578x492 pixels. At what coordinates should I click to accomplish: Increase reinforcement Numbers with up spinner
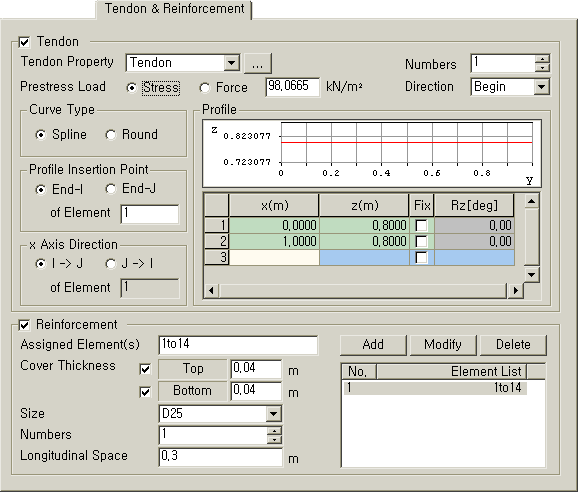click(274, 431)
